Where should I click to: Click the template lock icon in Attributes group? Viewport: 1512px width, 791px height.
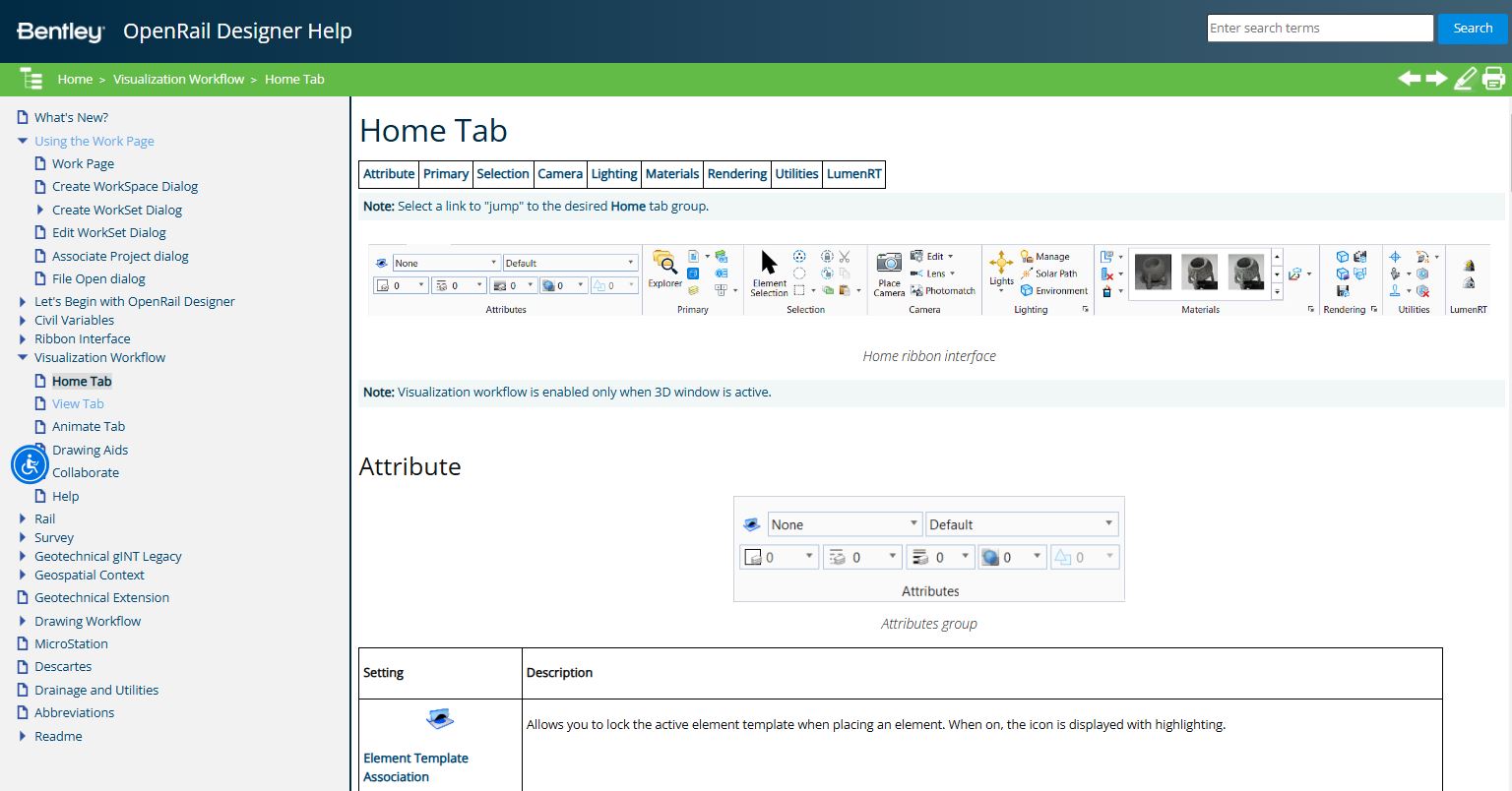751,524
